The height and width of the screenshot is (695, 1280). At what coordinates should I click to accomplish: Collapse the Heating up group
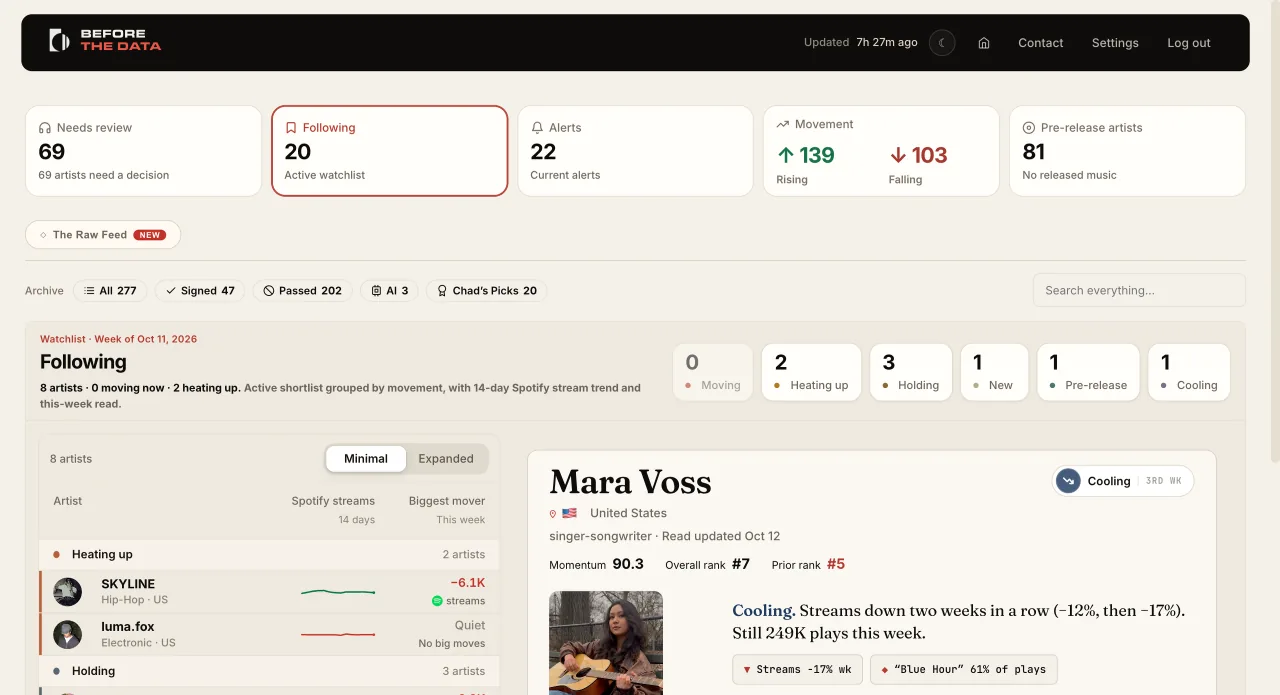[x=269, y=554]
